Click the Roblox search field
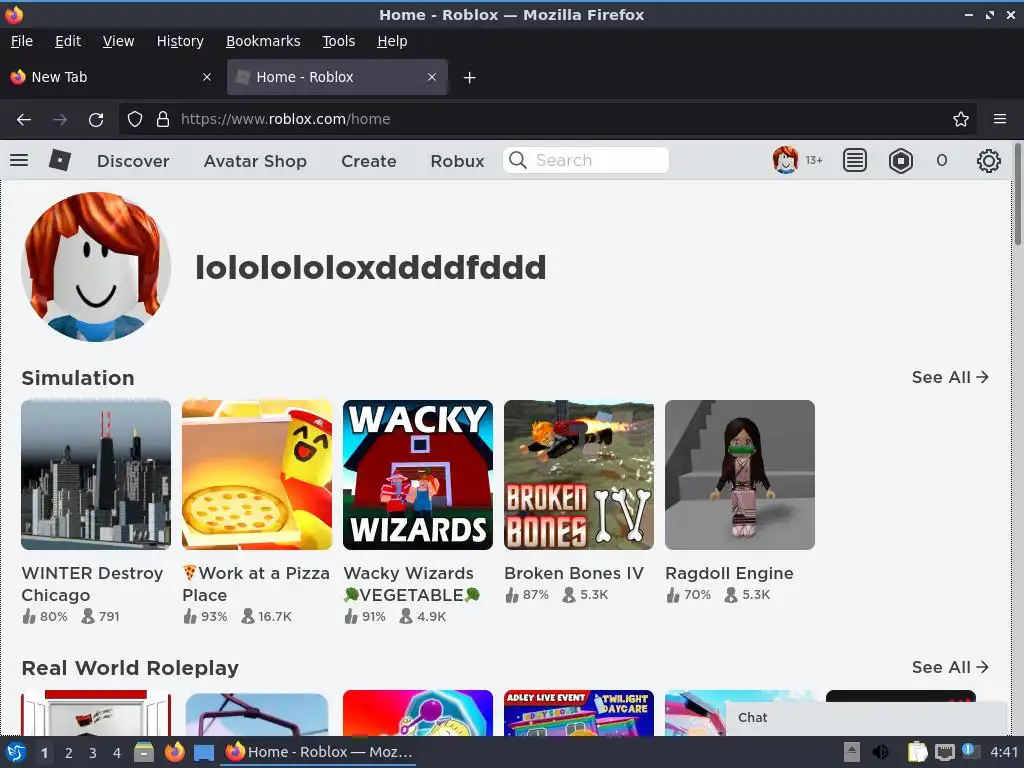1024x768 pixels. 586,160
